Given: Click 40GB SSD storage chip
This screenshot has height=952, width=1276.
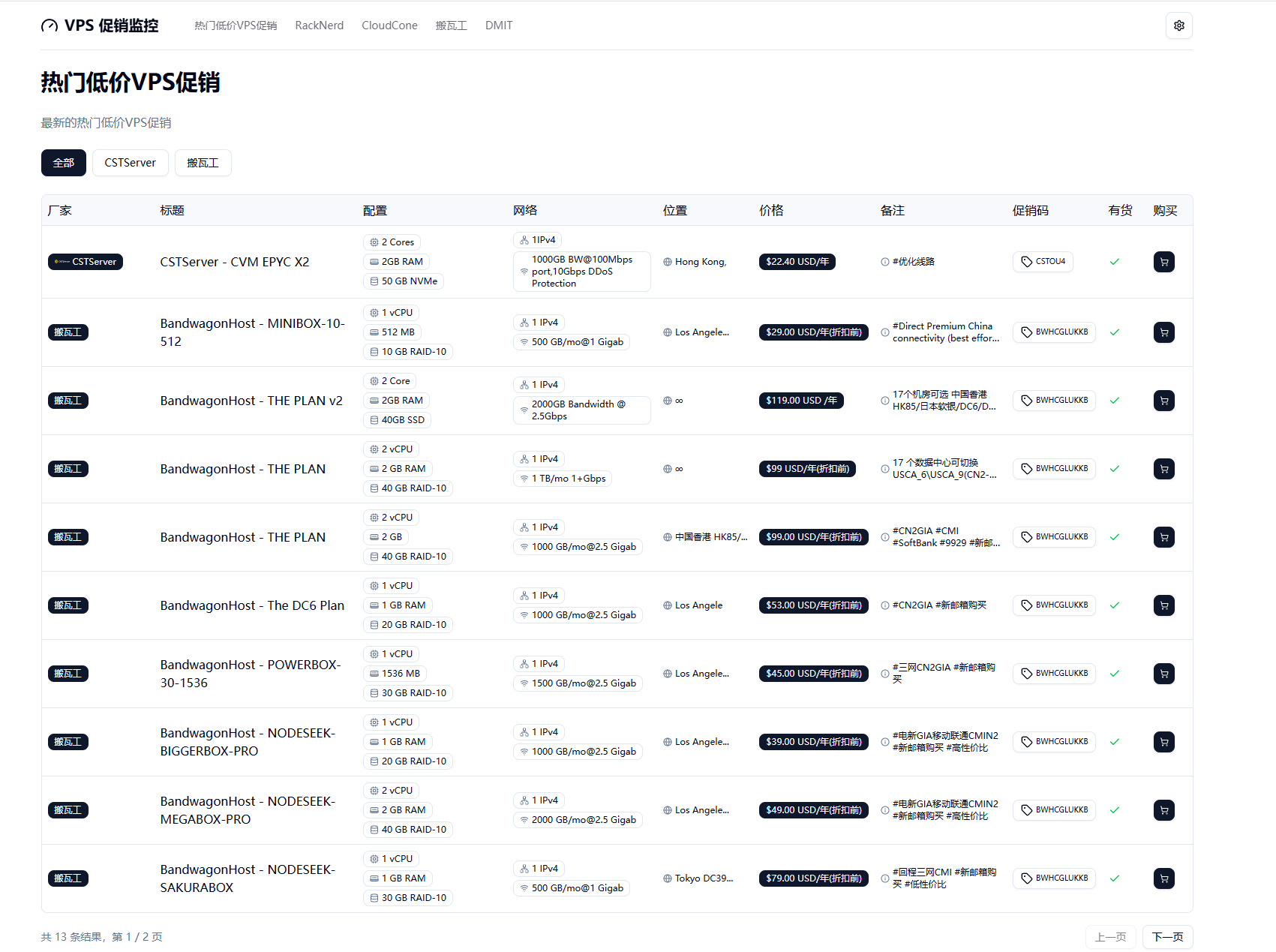Looking at the screenshot, I should [397, 420].
